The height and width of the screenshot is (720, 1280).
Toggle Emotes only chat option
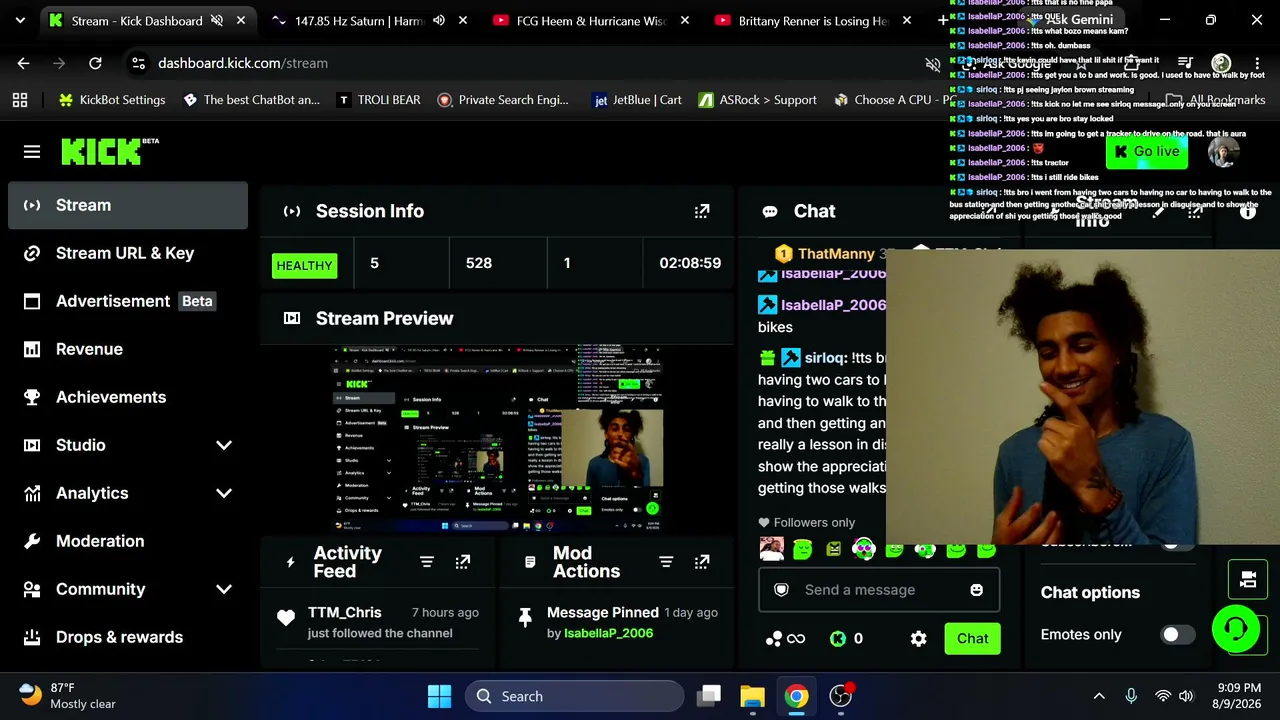(1177, 635)
